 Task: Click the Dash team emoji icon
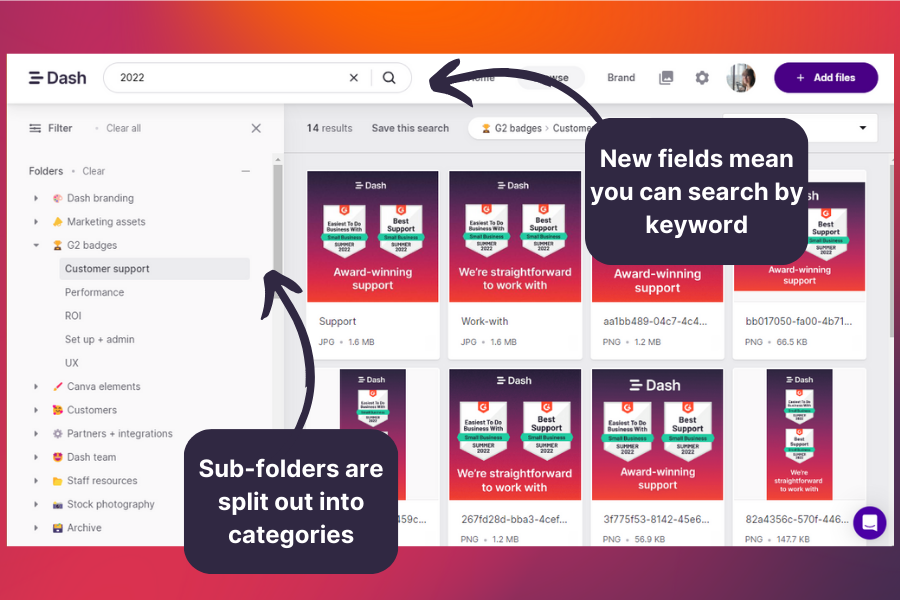pyautogui.click(x=57, y=457)
